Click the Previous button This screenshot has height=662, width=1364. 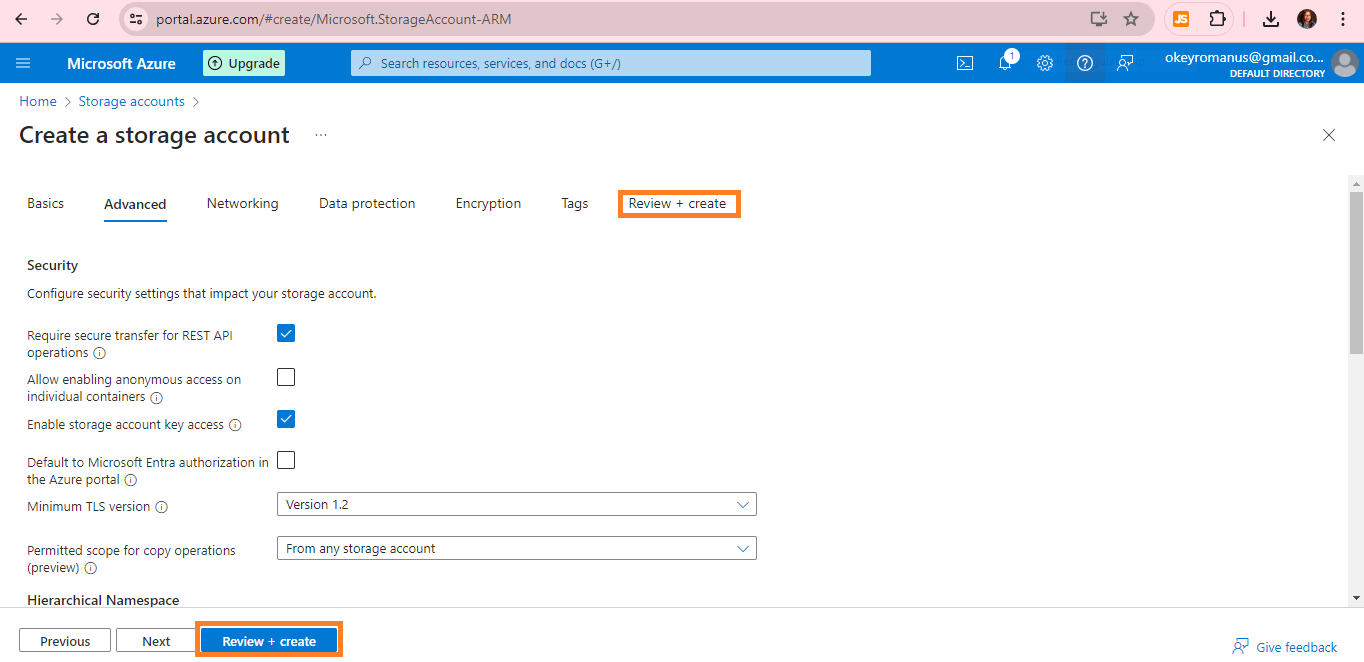(65, 641)
